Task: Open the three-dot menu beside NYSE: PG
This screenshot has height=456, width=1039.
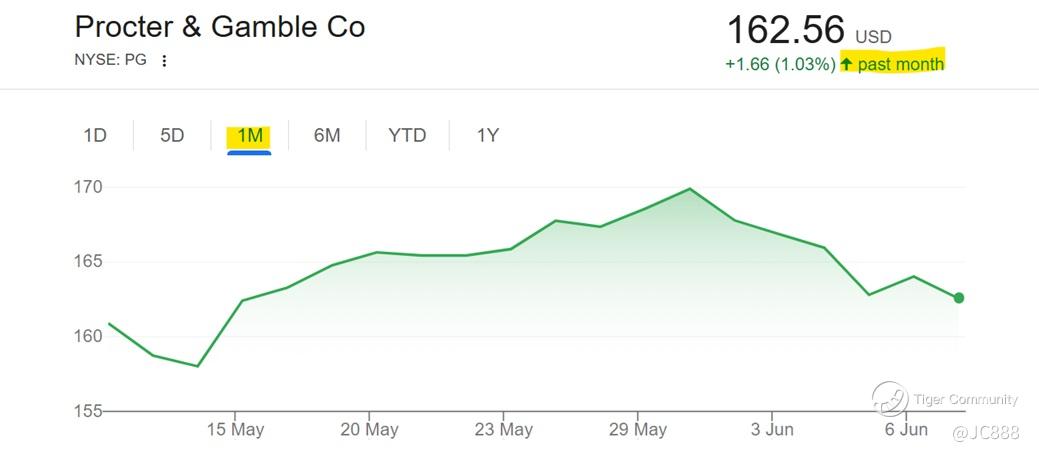Action: pos(165,60)
